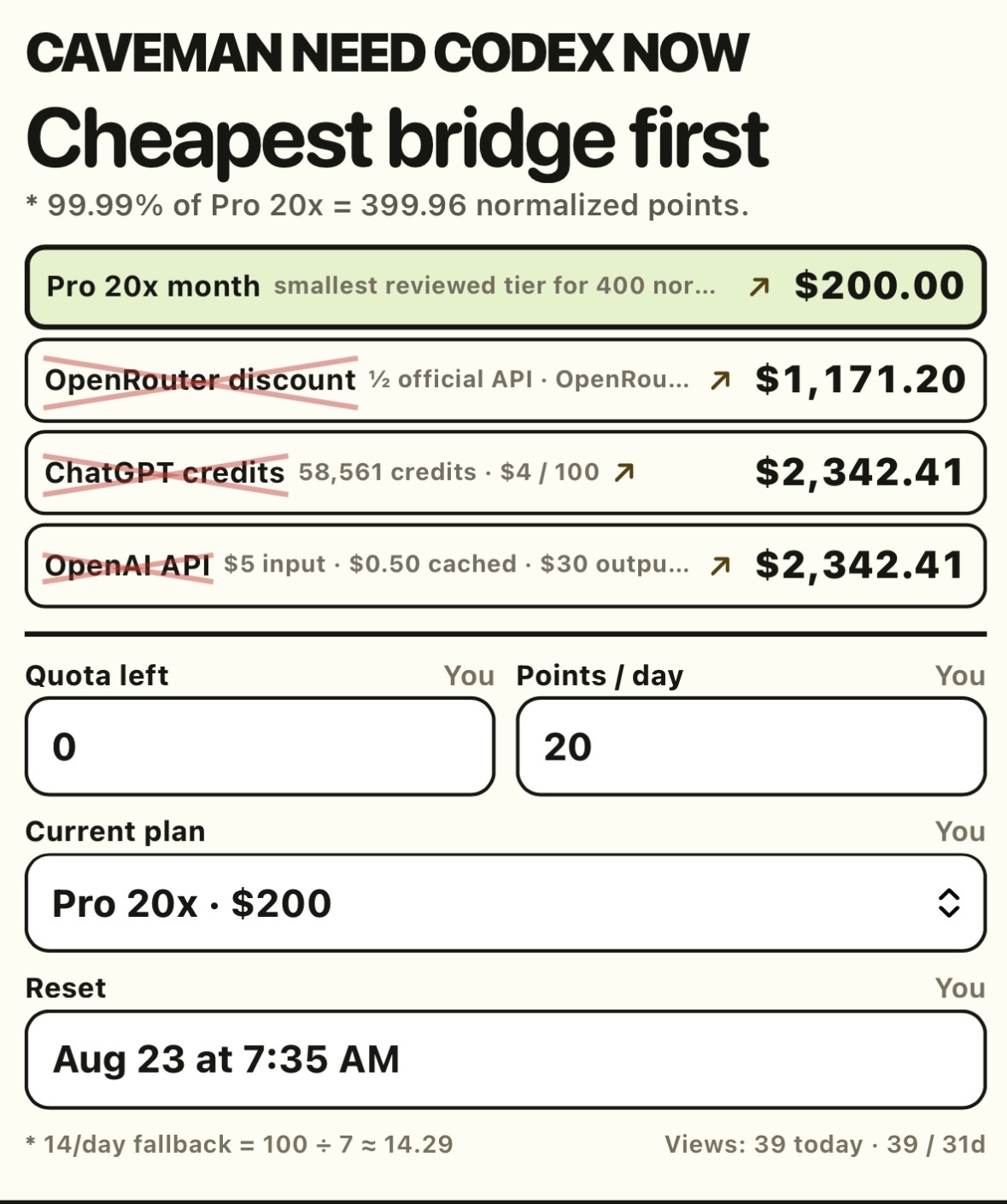
Task: Click the You label beside Reset
Action: click(x=960, y=988)
